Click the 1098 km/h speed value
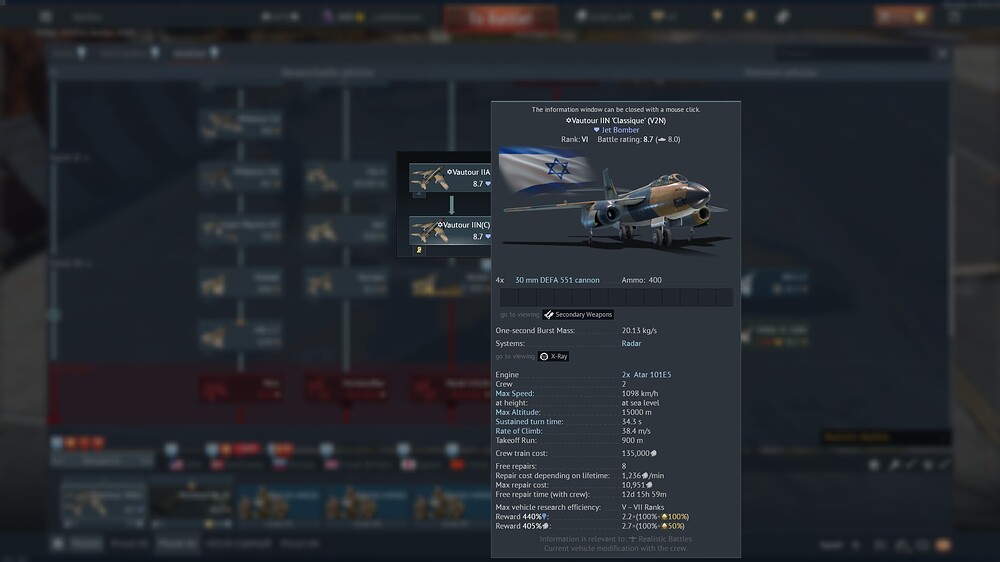 (640, 394)
